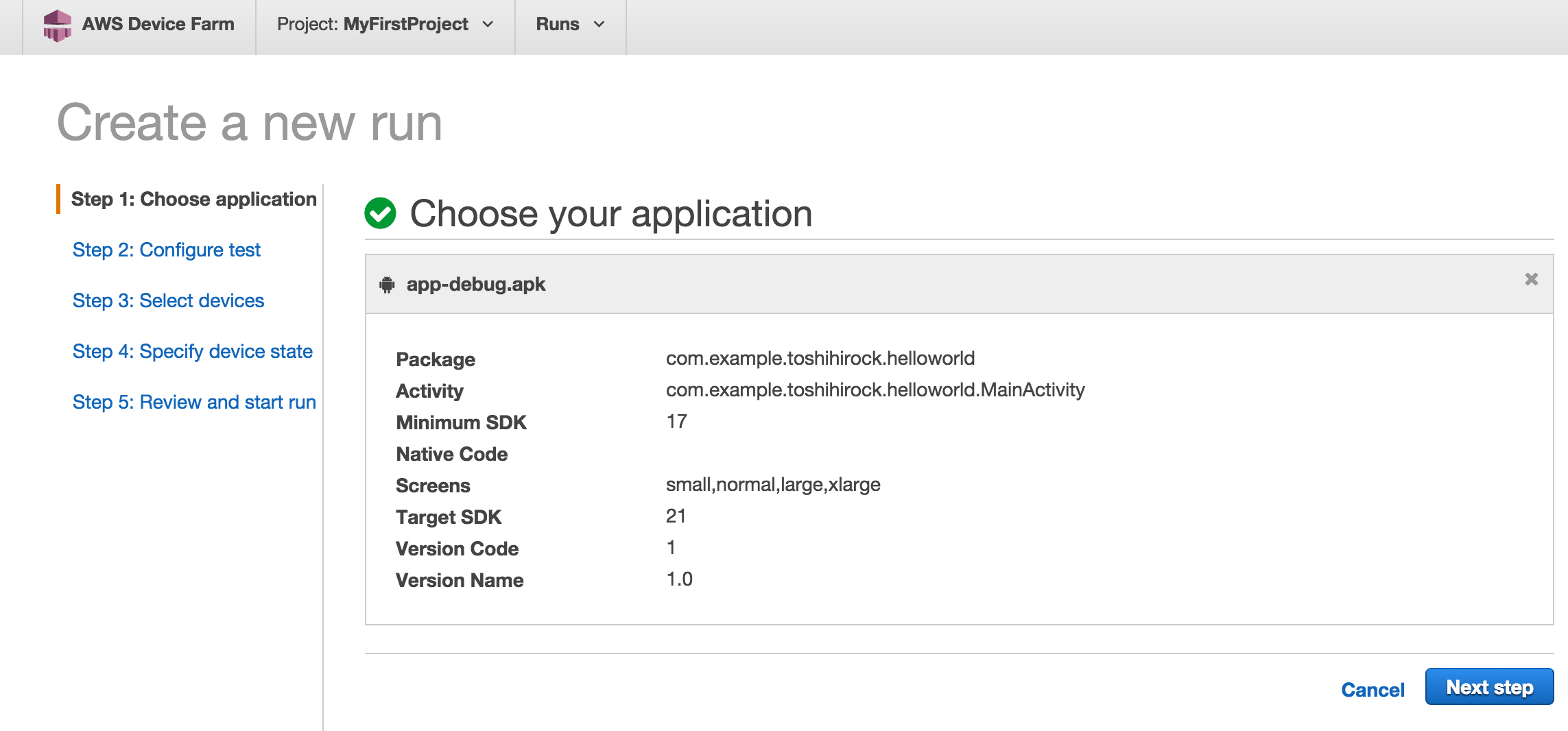
Task: Click the AWS Device Farm logo icon
Action: [57, 25]
